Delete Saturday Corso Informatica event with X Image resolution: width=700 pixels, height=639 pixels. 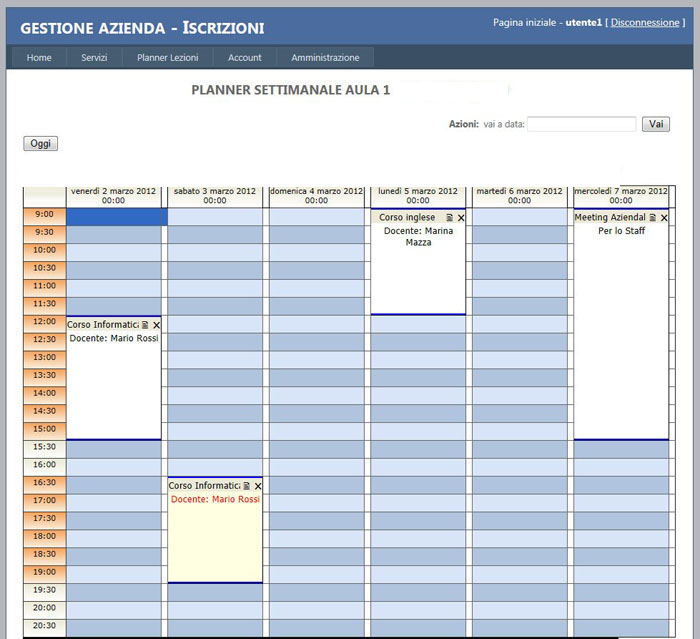pyautogui.click(x=258, y=486)
